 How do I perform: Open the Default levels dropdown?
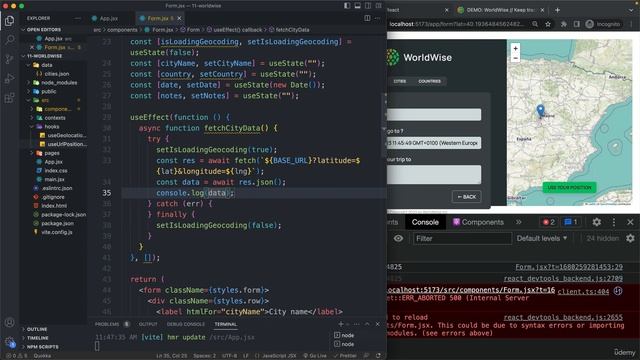point(542,238)
